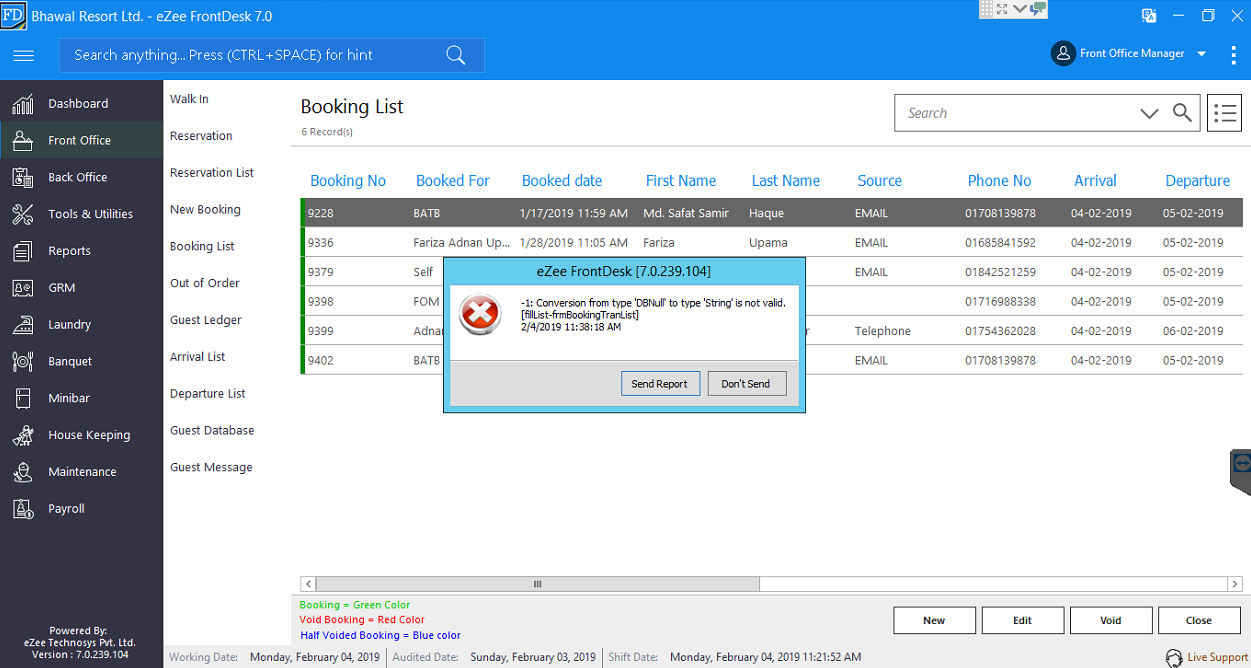Click the scrollbar left arrow

click(x=309, y=584)
